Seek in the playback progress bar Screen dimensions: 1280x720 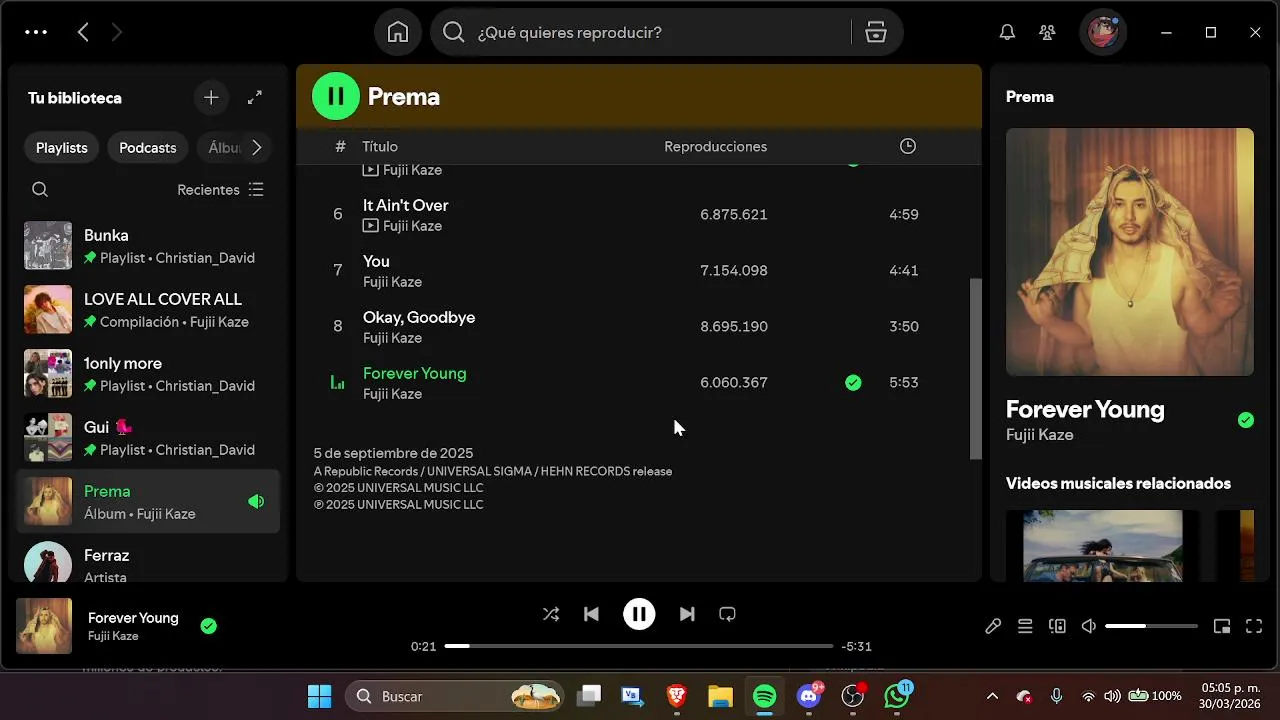click(x=639, y=646)
